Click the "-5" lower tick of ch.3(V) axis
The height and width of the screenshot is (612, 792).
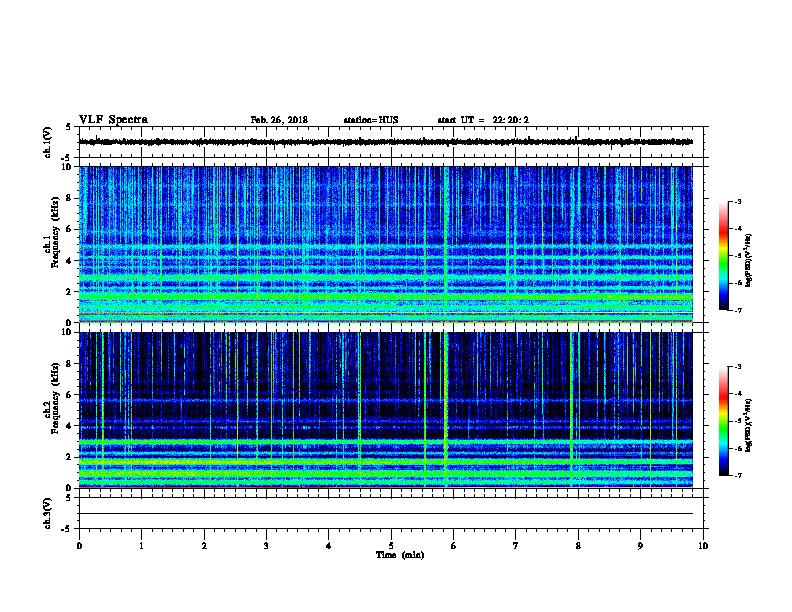coord(67,529)
